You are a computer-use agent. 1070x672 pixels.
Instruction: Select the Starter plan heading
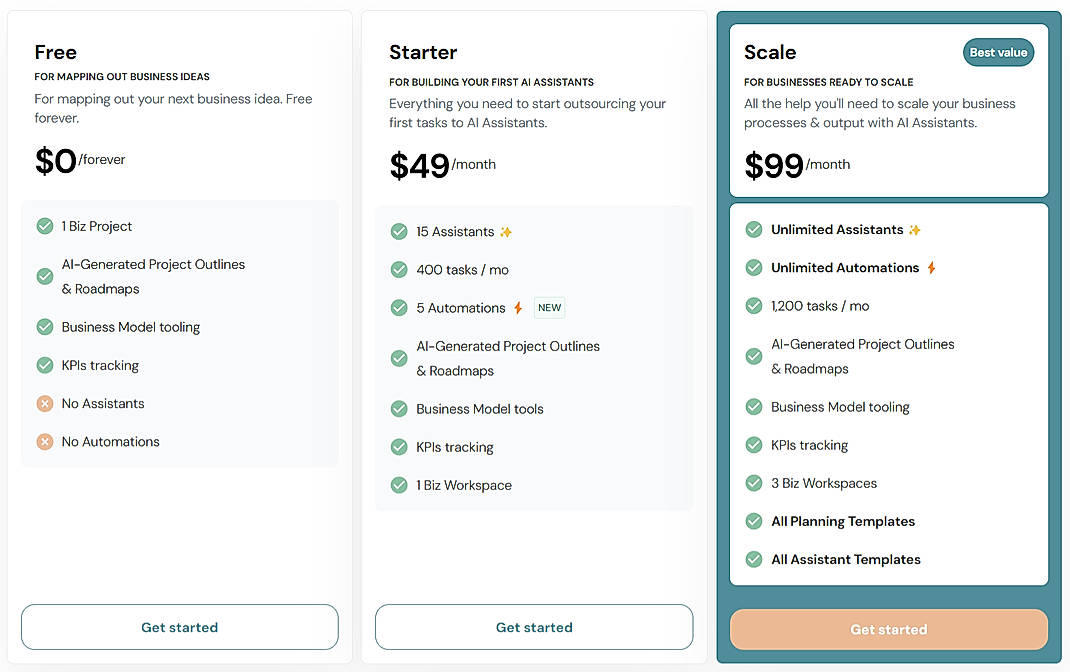[x=423, y=52]
